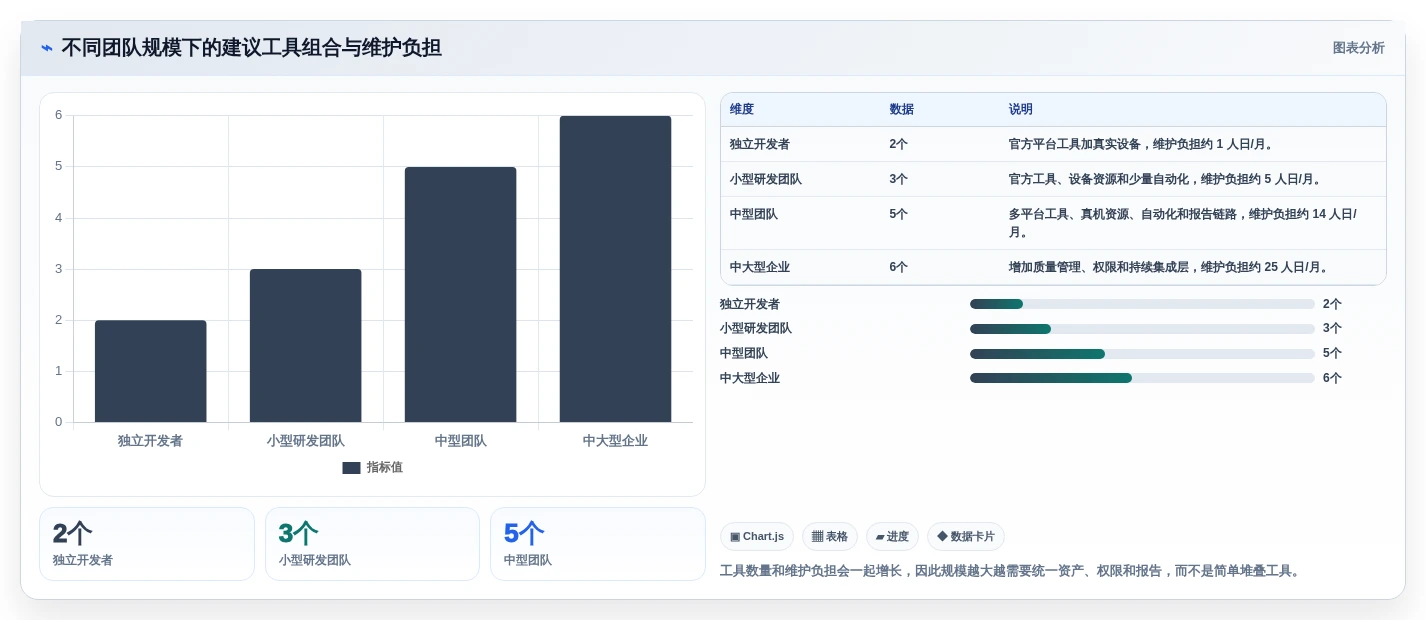Click the 6个 value beside the progress bar
The height and width of the screenshot is (620, 1426).
[1332, 378]
